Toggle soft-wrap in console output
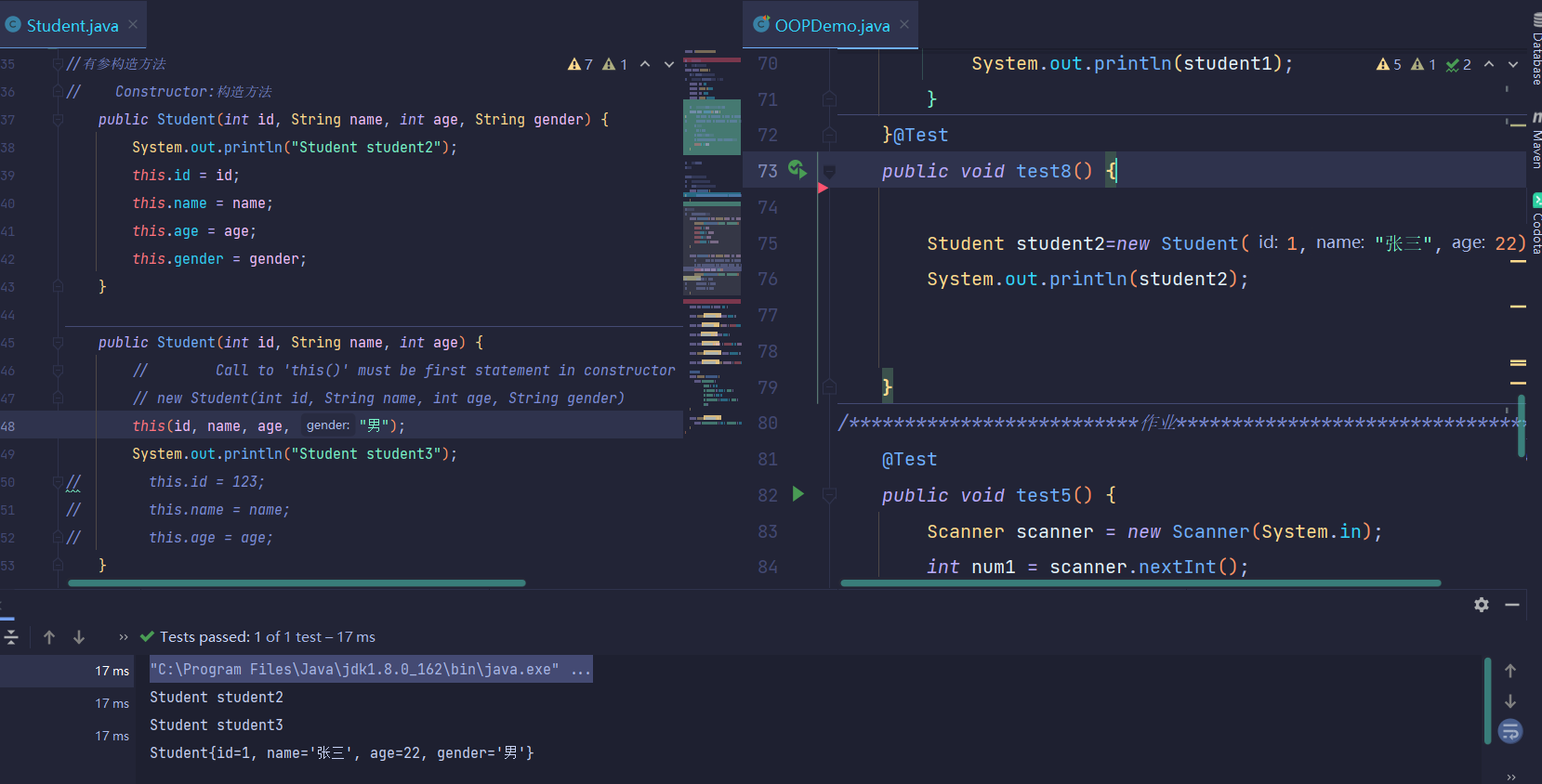The height and width of the screenshot is (784, 1542). click(1510, 732)
